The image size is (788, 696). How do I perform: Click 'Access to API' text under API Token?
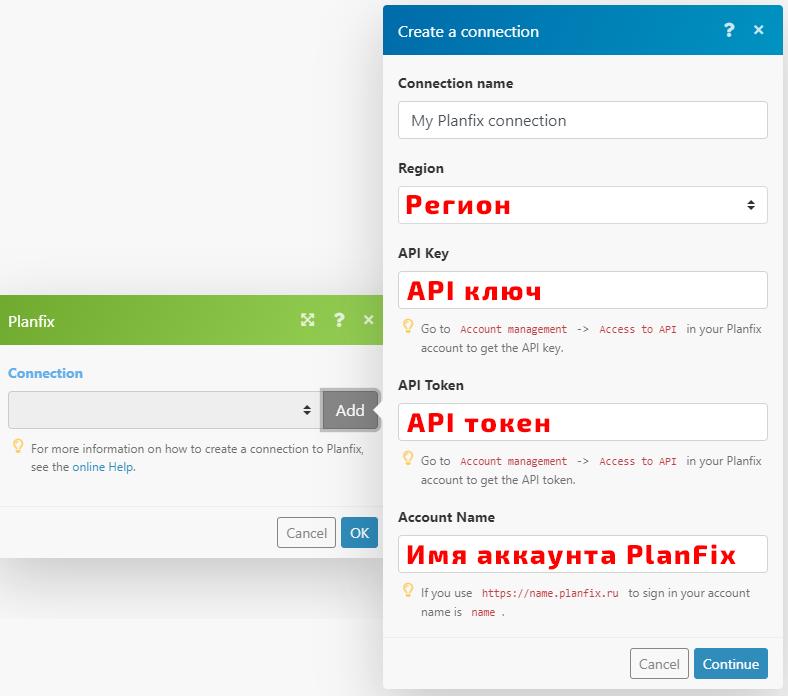637,461
